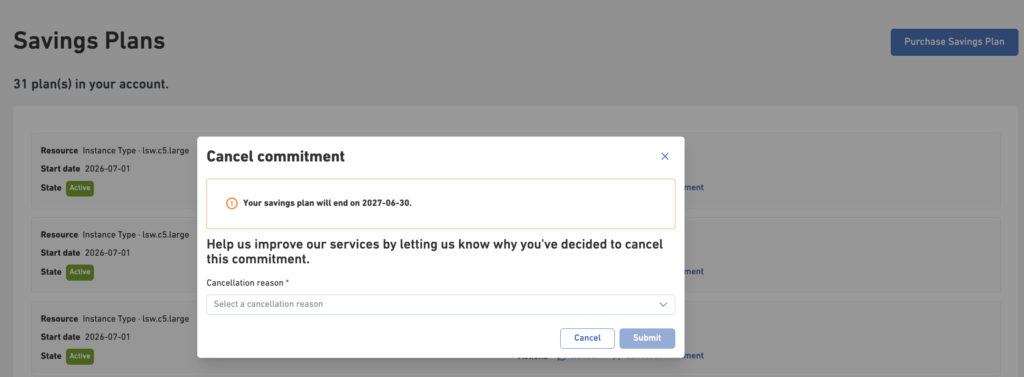The image size is (1024, 377).
Task: Click the Active badge on third plan
Action: coord(80,356)
